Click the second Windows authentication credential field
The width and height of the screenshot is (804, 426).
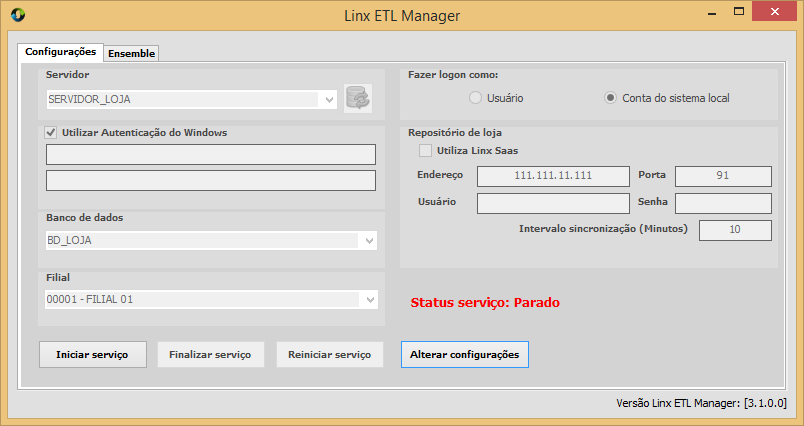[x=211, y=180]
